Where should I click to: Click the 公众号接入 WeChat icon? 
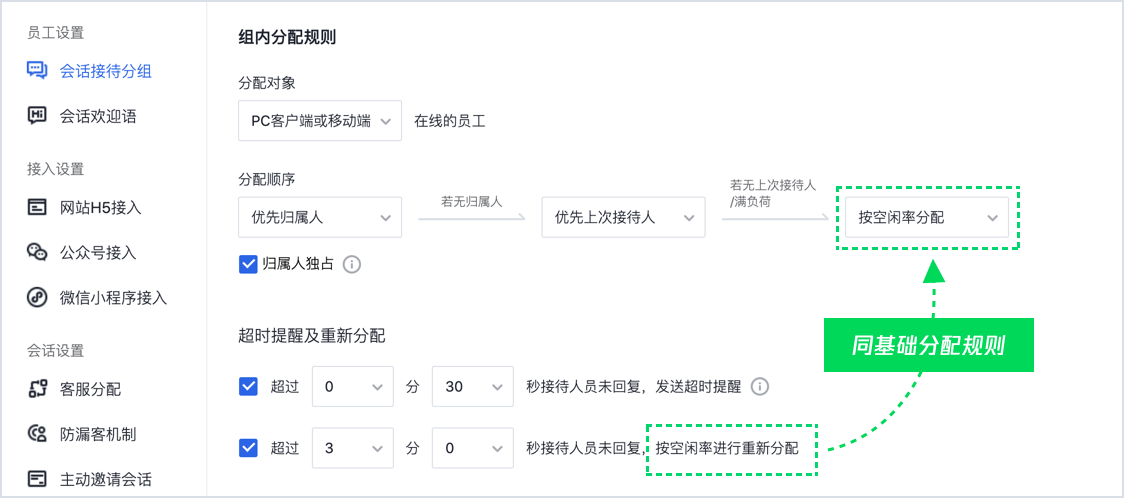click(37, 252)
